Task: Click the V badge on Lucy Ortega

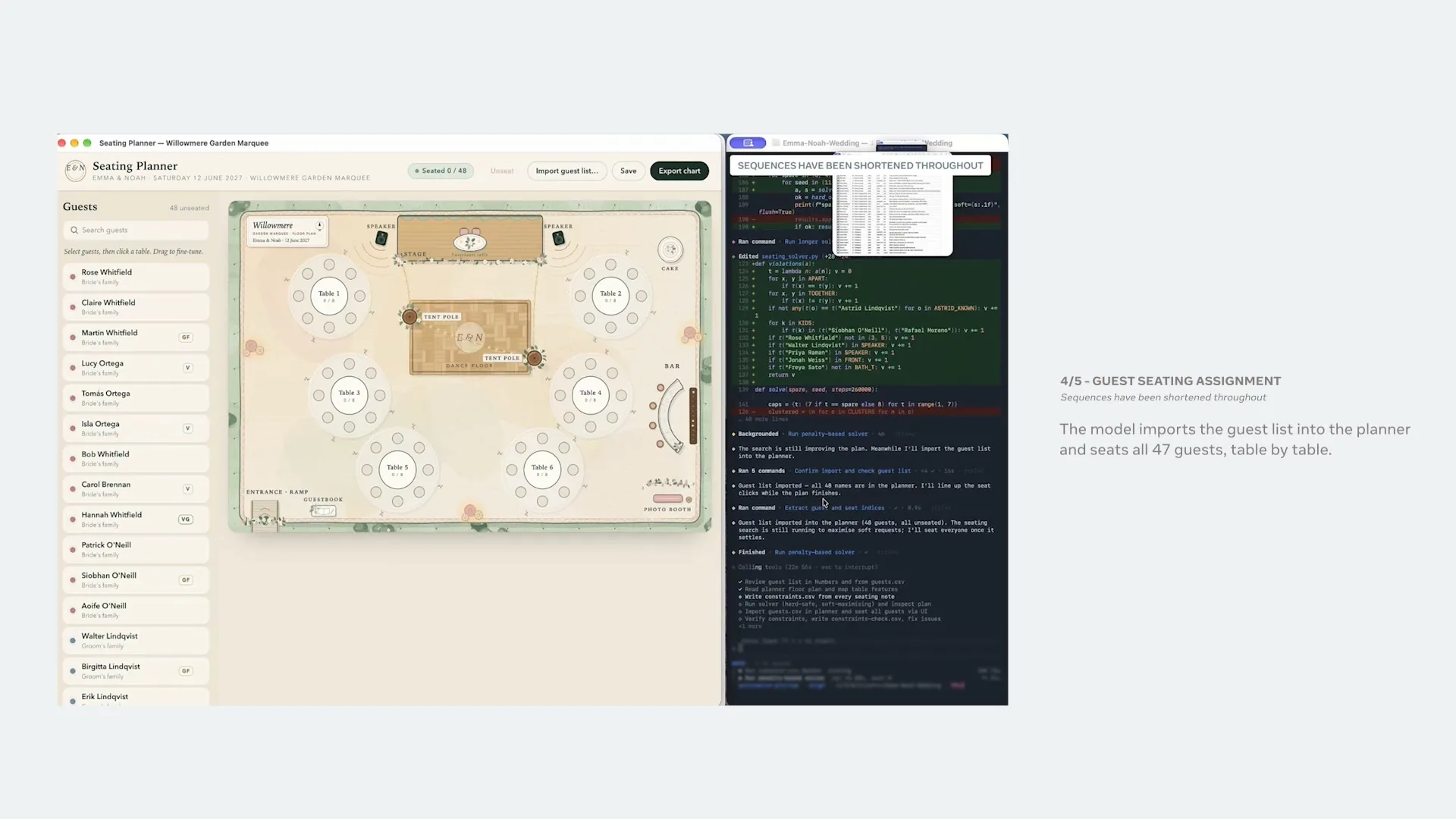Action: point(187,368)
